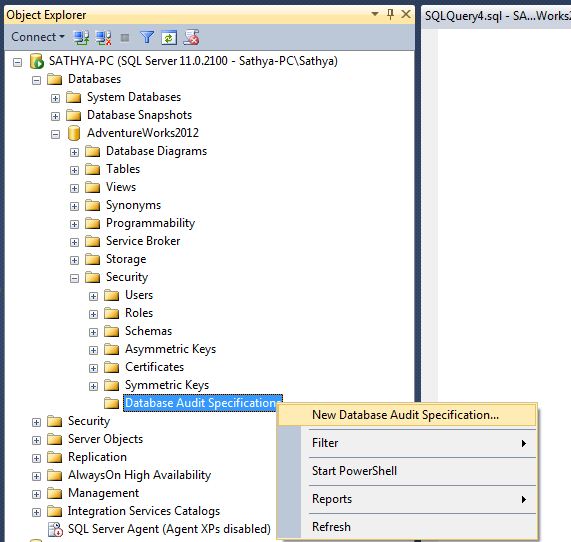
Task: Click the Users folder icon
Action: [x=111, y=295]
